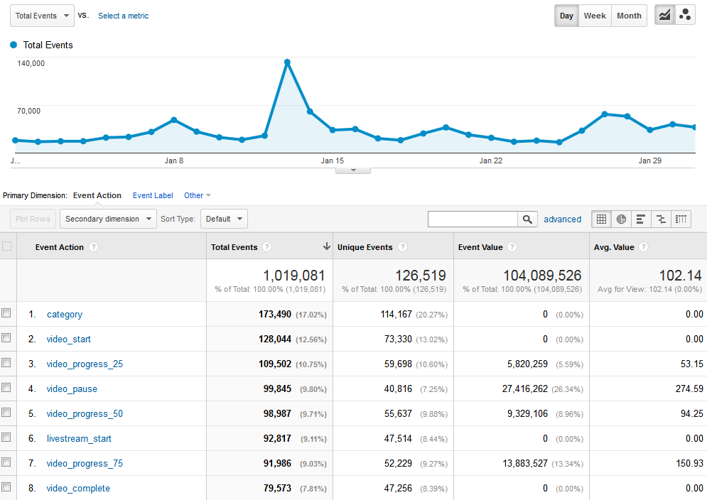Select Event Label primary dimension
Image resolution: width=707 pixels, height=500 pixels.
pos(153,195)
